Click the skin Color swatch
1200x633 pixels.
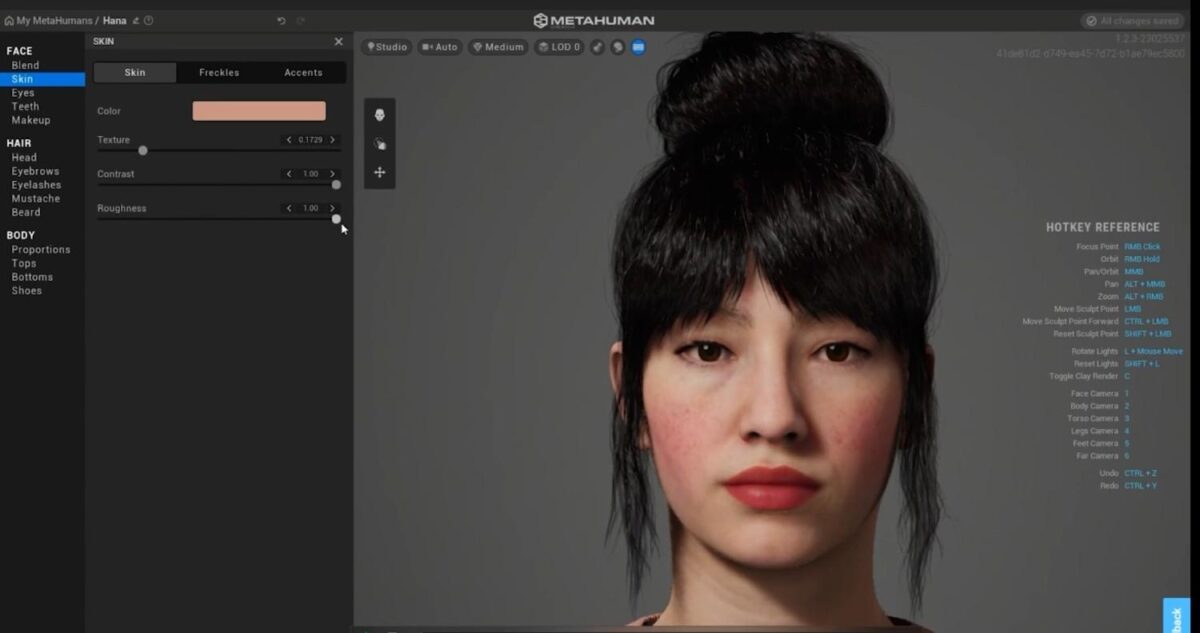tap(260, 110)
